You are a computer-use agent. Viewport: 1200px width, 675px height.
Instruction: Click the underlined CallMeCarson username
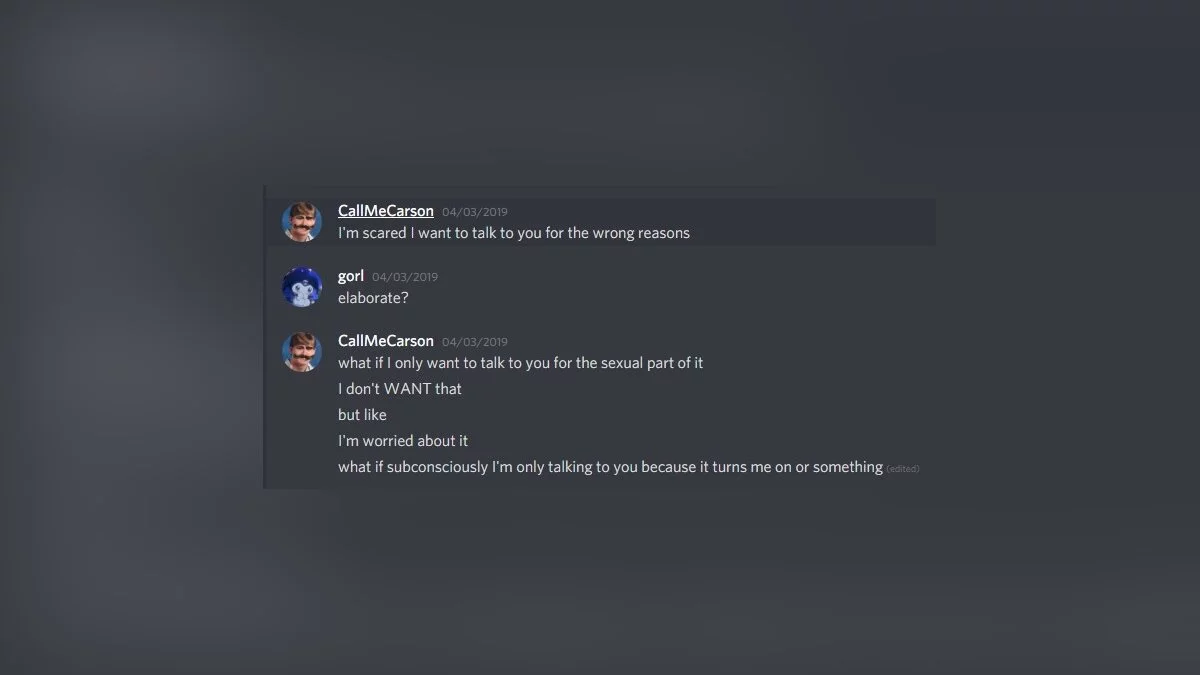(385, 211)
